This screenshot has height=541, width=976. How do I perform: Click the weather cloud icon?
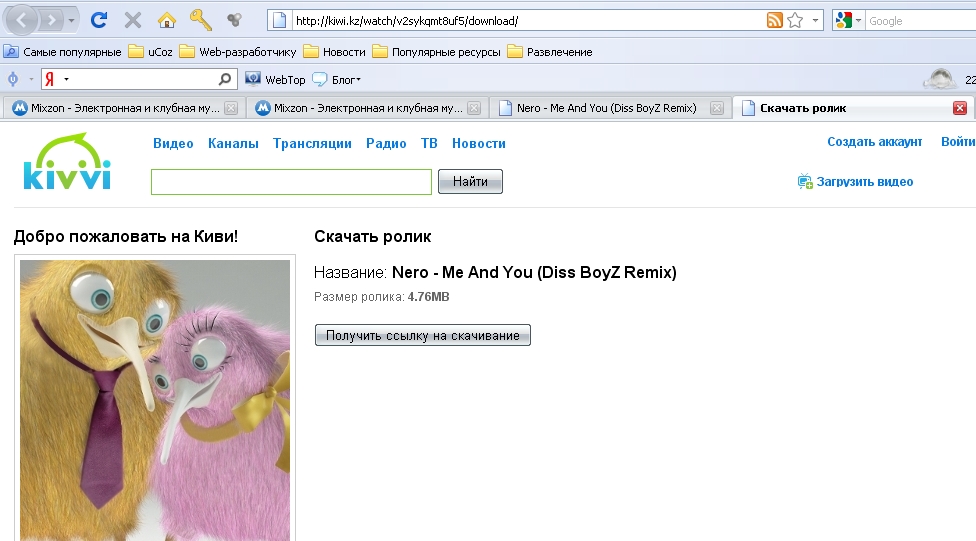coord(940,79)
